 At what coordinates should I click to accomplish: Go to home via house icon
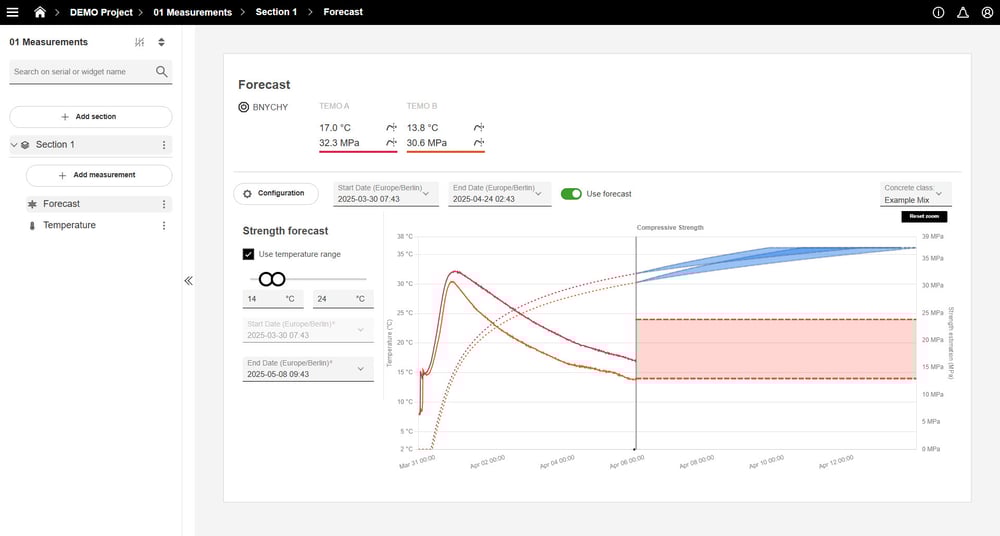[x=40, y=12]
